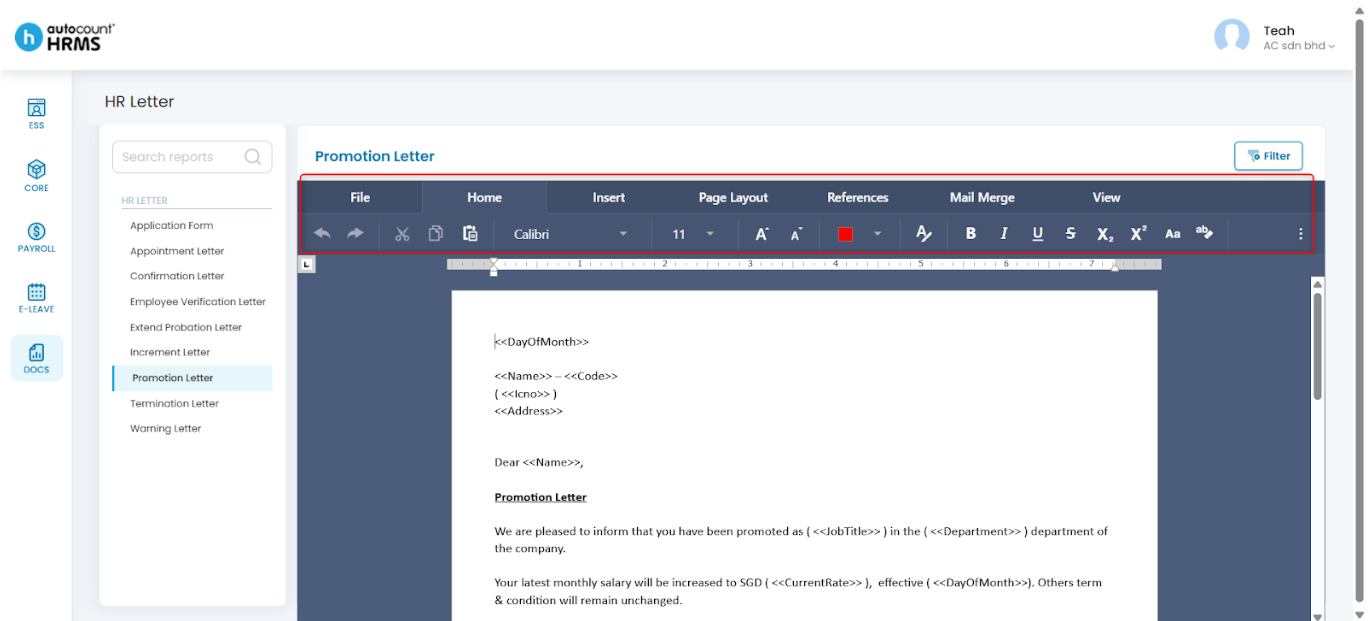Screen dimensions: 1368x621
Task: Click the Paste clipboard icon
Action: [470, 233]
